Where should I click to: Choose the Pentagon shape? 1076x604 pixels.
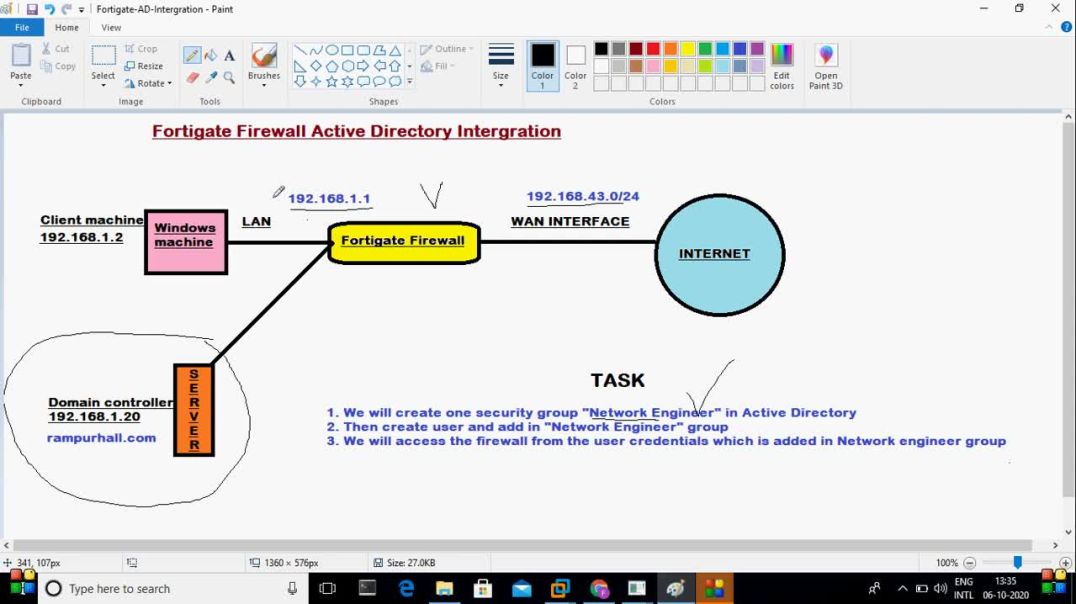(331, 66)
